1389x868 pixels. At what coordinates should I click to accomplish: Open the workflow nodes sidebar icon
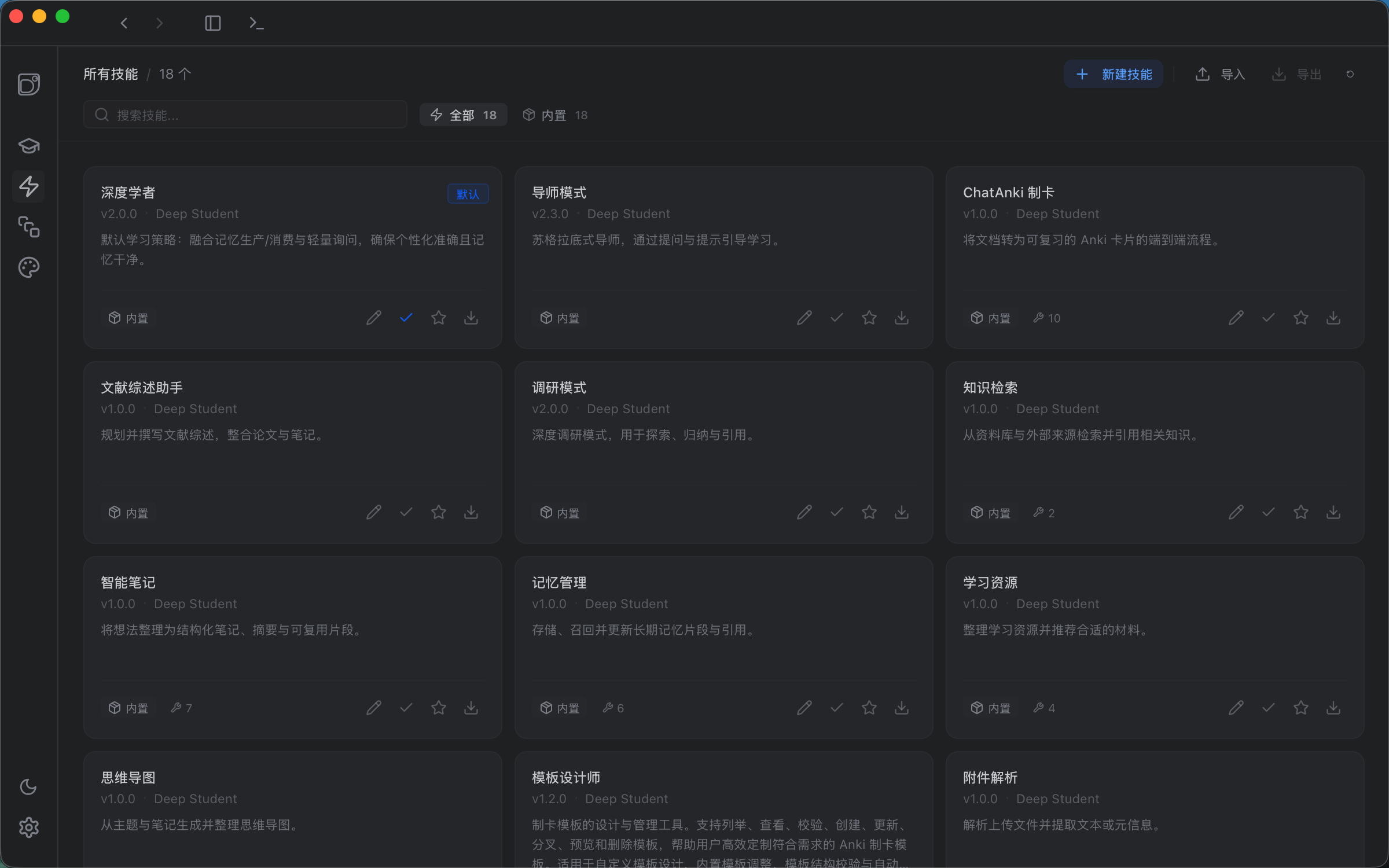(x=29, y=227)
